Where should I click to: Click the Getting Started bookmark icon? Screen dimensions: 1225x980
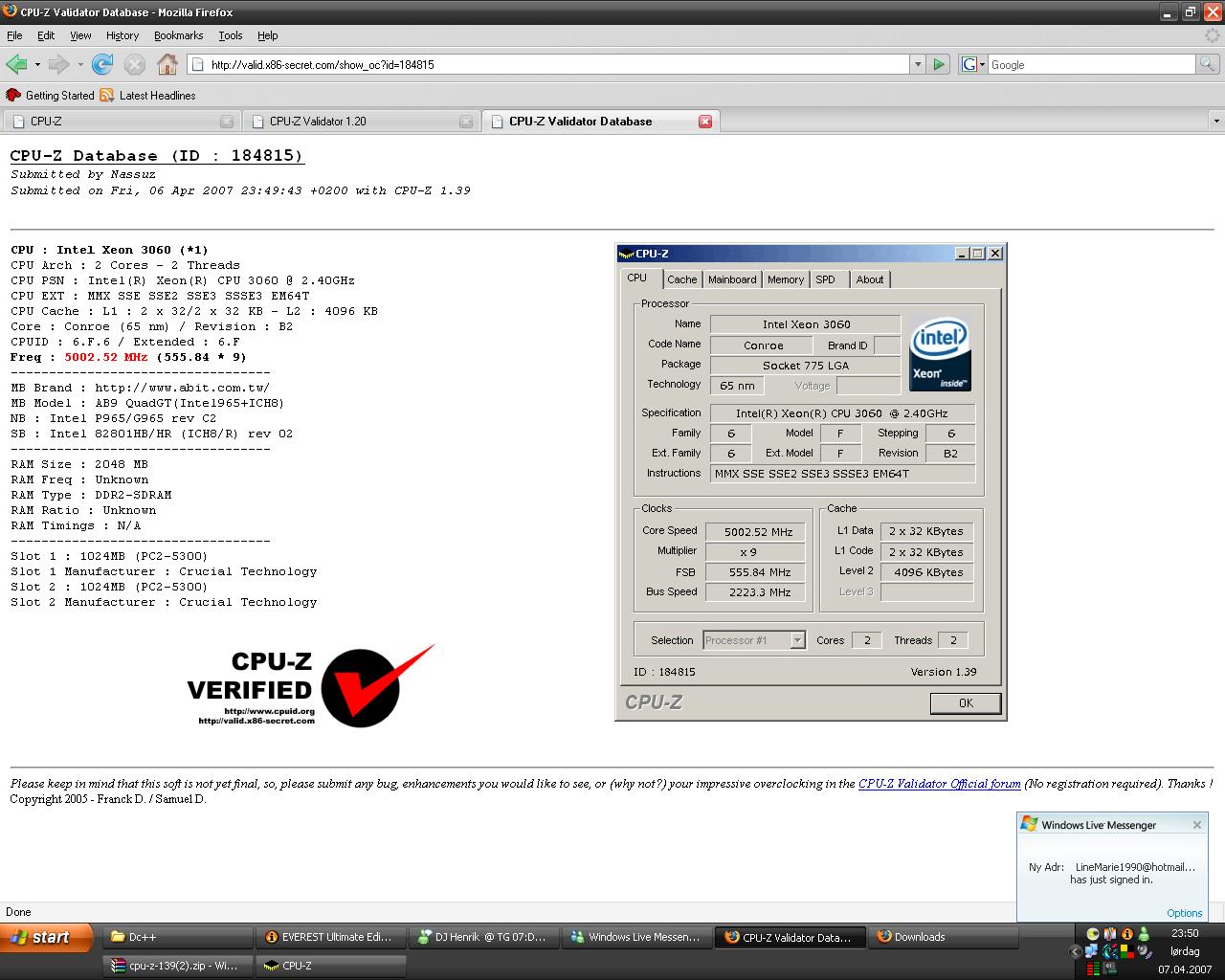[13, 96]
